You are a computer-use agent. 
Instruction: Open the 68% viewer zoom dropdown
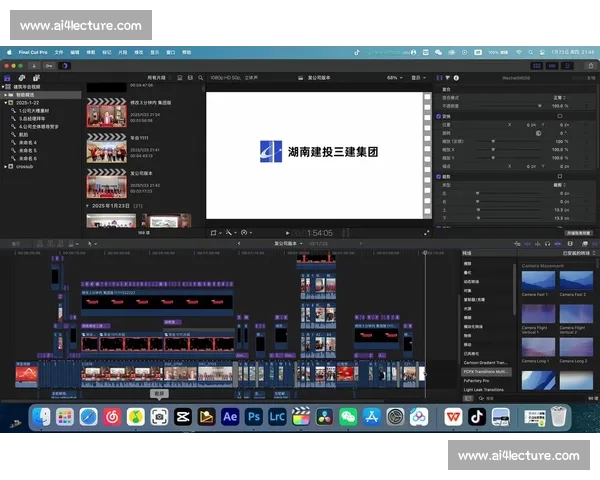tap(394, 77)
